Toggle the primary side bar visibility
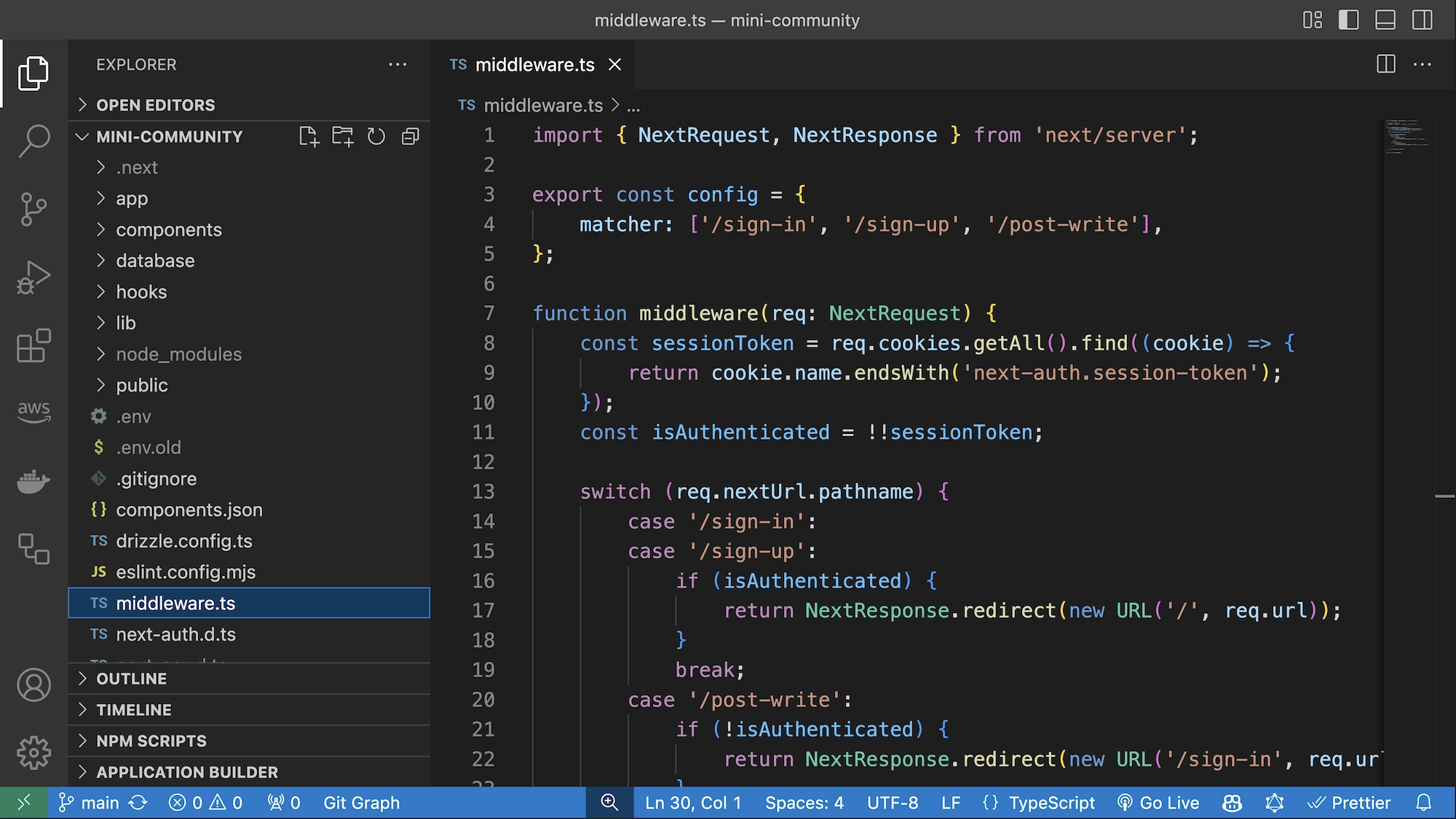This screenshot has width=1456, height=819. pyautogui.click(x=1348, y=20)
